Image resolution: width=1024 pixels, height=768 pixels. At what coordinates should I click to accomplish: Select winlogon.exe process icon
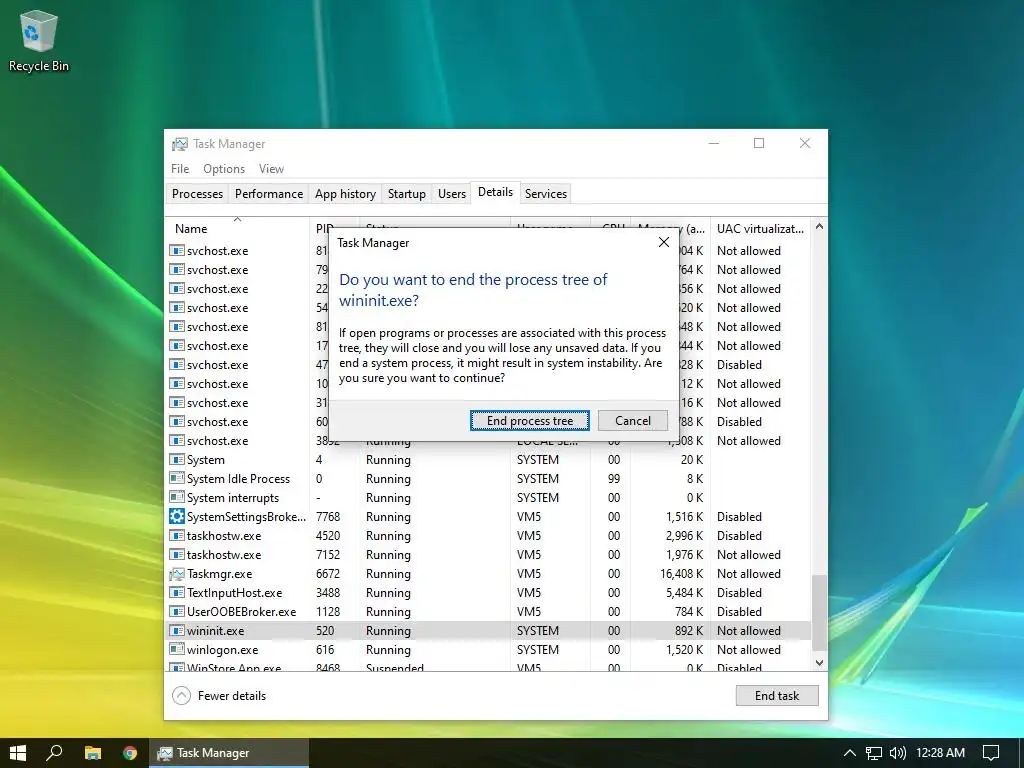[x=176, y=650]
